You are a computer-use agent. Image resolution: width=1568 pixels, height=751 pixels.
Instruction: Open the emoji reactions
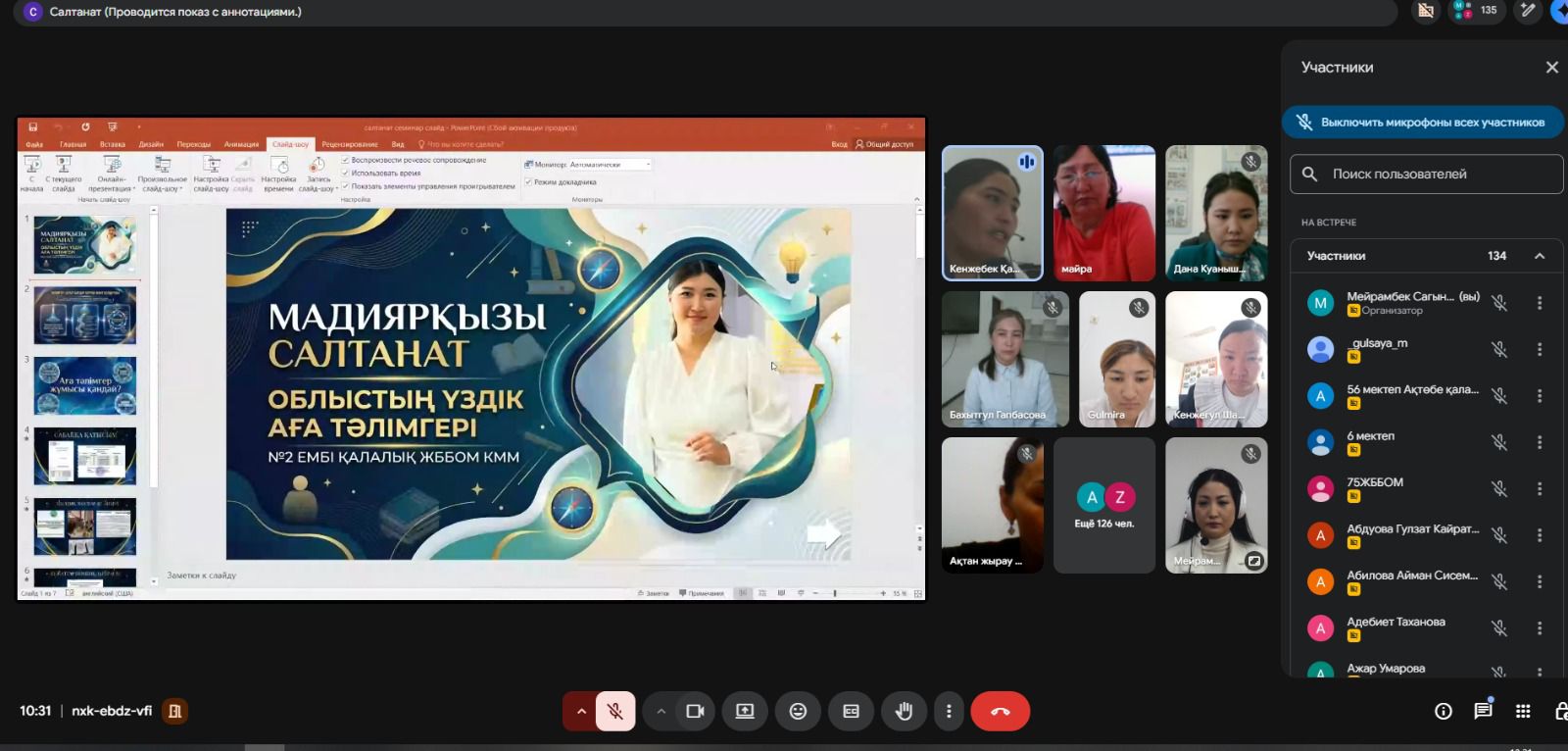[798, 712]
